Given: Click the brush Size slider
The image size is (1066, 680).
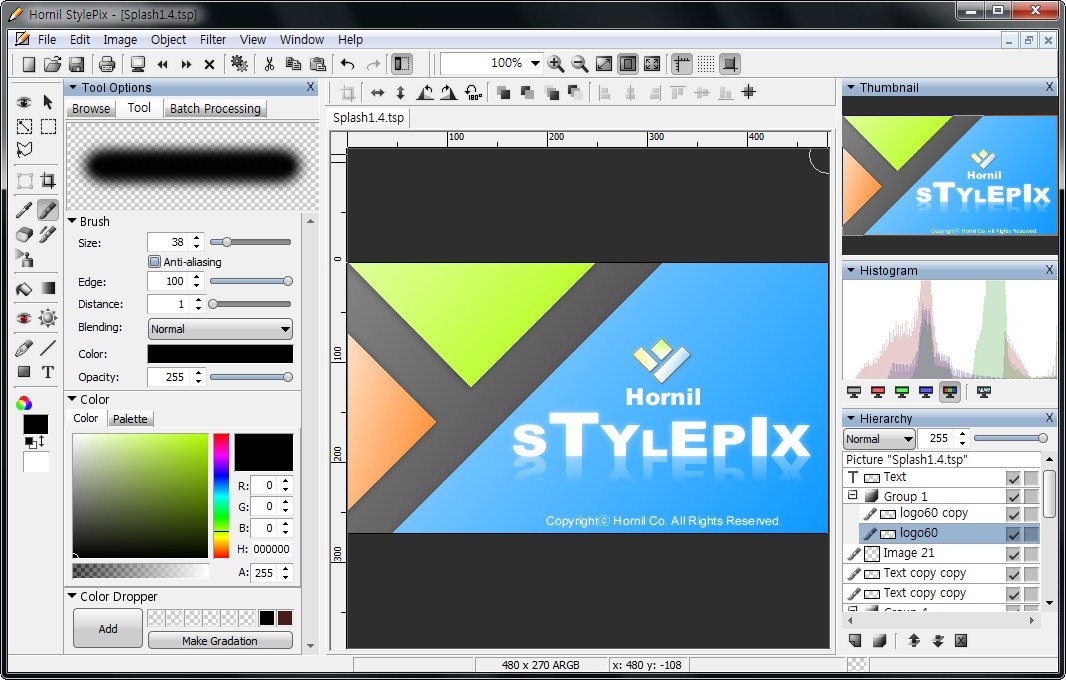Looking at the screenshot, I should tap(250, 242).
